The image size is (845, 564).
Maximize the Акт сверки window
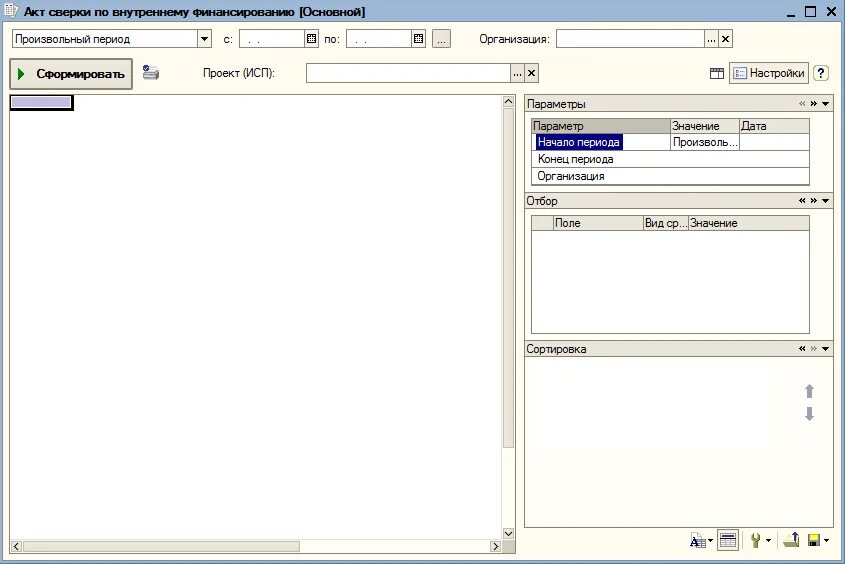point(811,11)
